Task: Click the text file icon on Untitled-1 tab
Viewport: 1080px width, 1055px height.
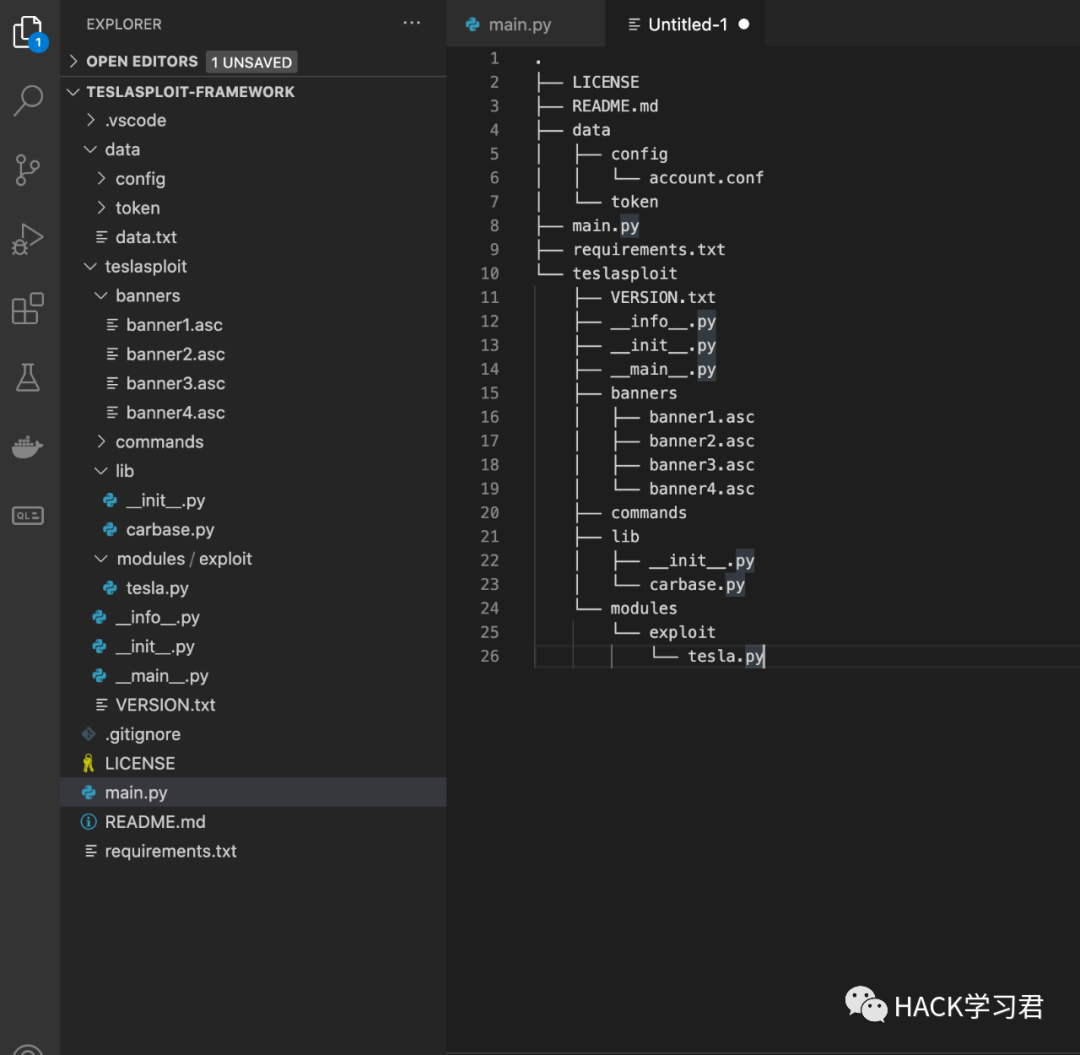Action: click(x=634, y=24)
